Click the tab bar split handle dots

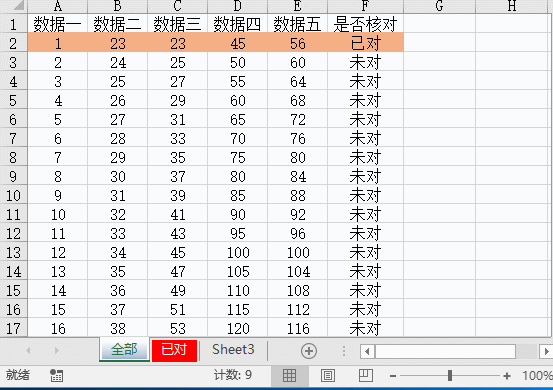pos(344,351)
